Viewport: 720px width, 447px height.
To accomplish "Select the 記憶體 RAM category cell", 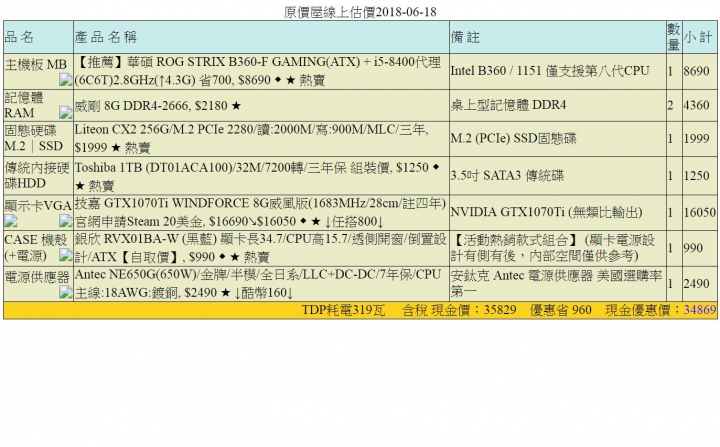I will point(38,105).
